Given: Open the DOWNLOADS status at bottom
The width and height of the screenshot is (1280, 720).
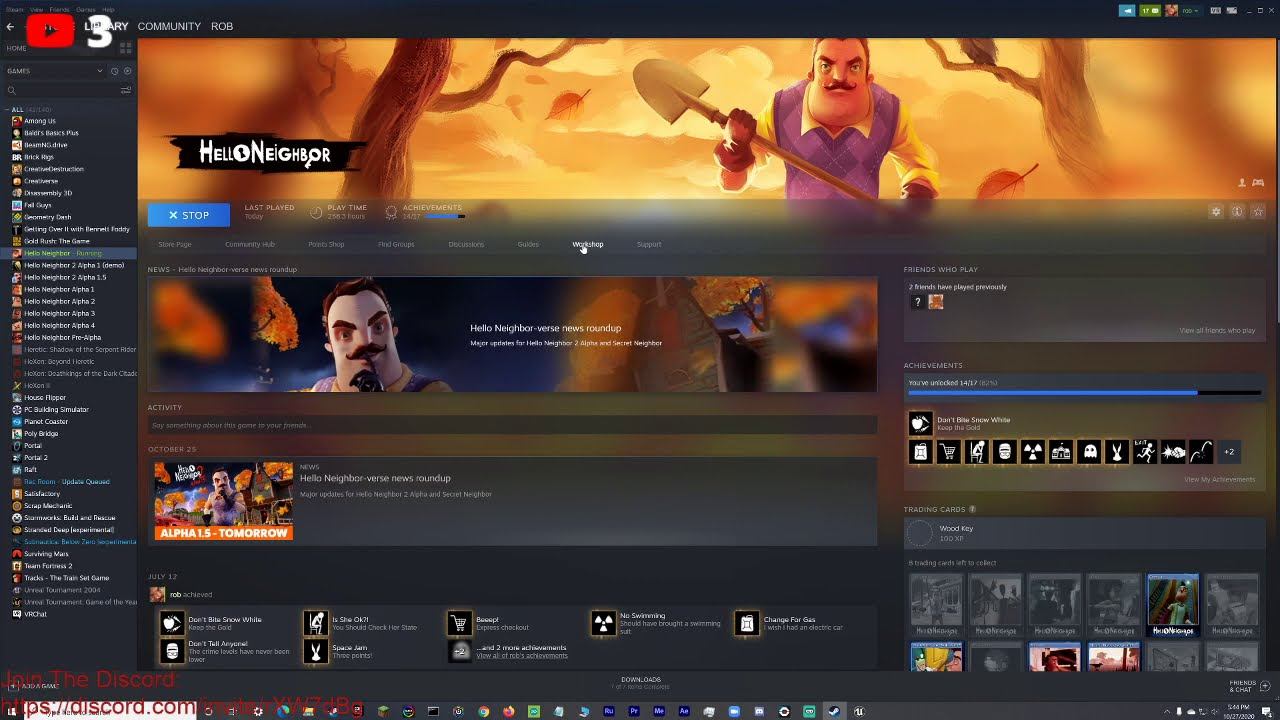Looking at the screenshot, I should point(641,683).
